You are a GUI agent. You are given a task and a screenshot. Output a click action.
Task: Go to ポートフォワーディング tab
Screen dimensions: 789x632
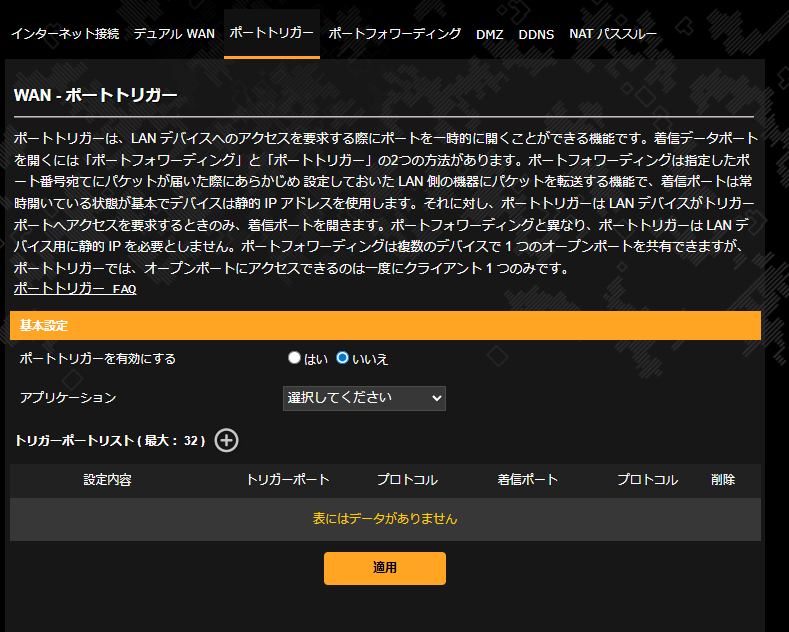[394, 34]
